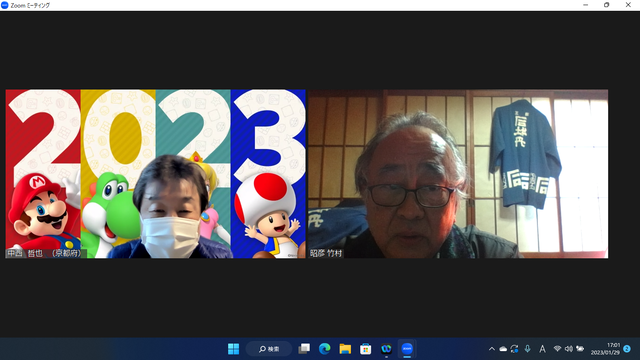Select the Zoom icon on the taskbar

[x=407, y=349]
